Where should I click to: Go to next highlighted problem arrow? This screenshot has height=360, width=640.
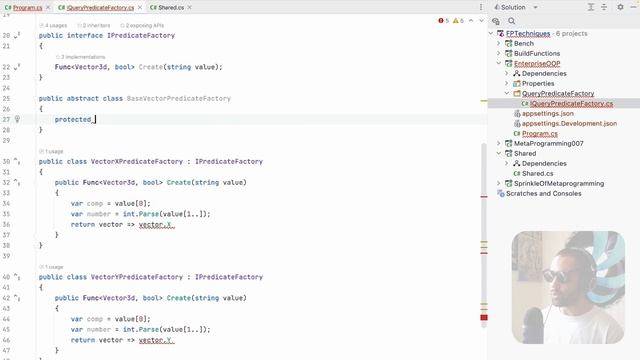pos(481,20)
